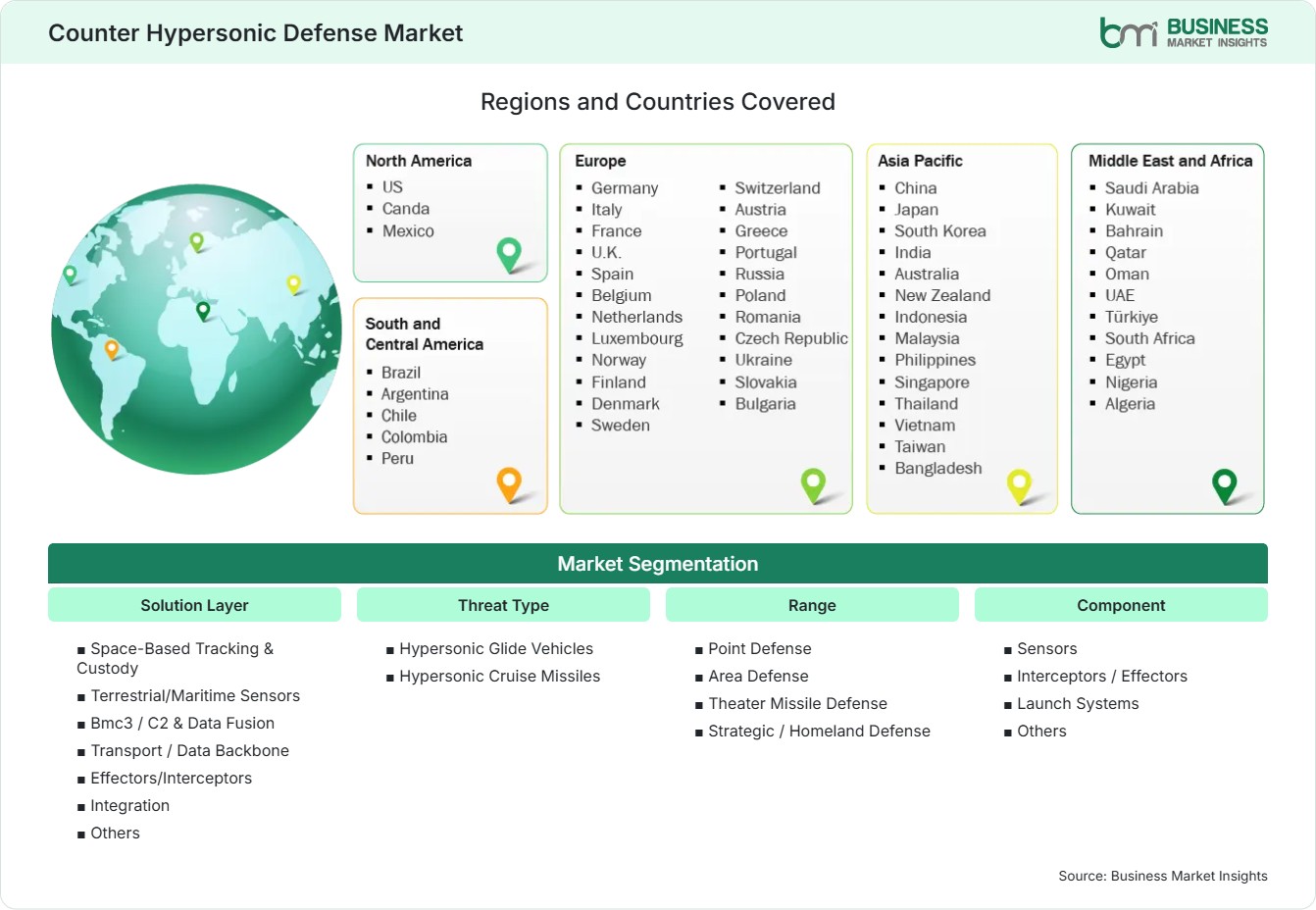Viewport: 1316px width, 910px height.
Task: Click the light green pin in Europe box
Action: (x=813, y=484)
